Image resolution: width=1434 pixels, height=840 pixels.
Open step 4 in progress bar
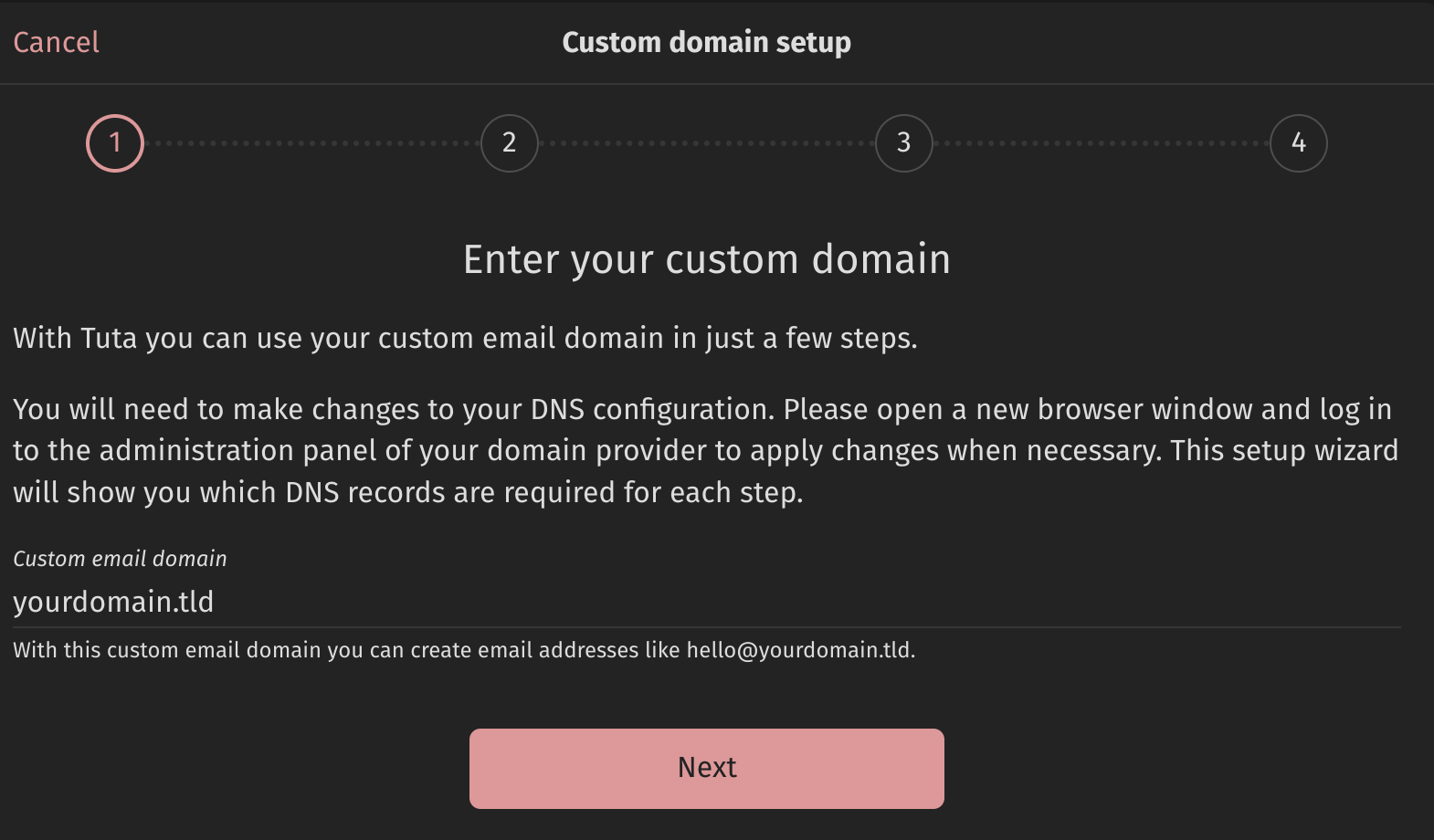coord(1298,143)
